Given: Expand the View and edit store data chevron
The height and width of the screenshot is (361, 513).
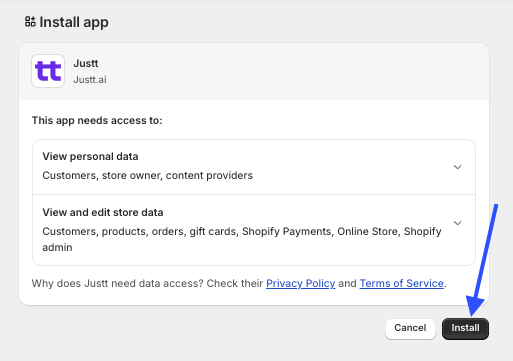Looking at the screenshot, I should 458,223.
